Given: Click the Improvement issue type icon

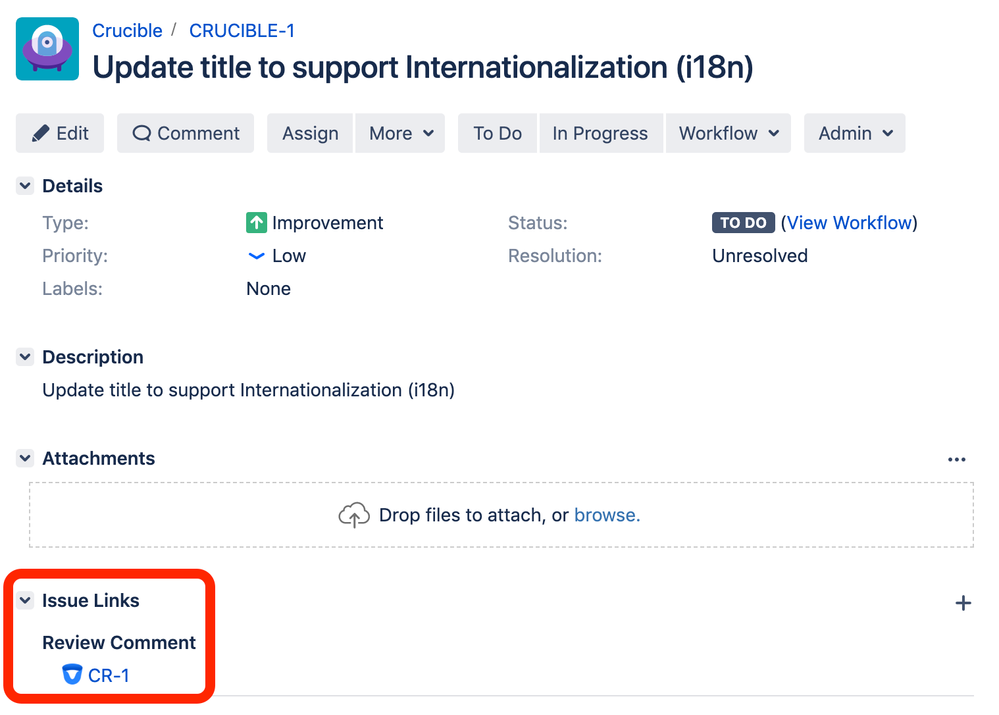Looking at the screenshot, I should (x=257, y=222).
